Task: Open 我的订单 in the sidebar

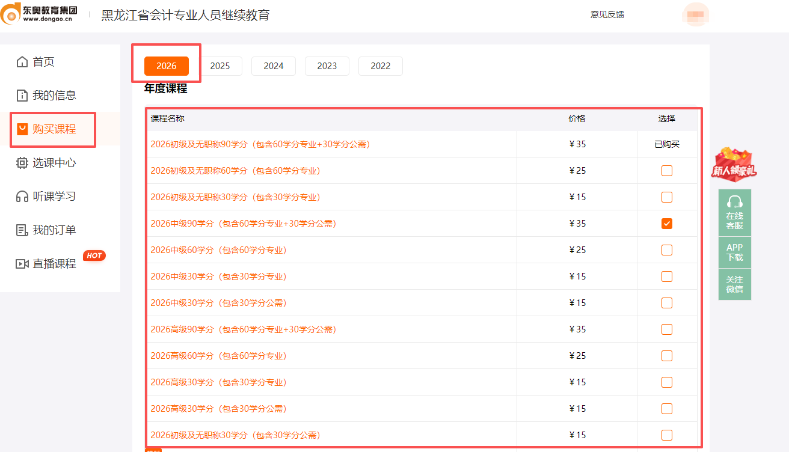Action: tap(54, 230)
